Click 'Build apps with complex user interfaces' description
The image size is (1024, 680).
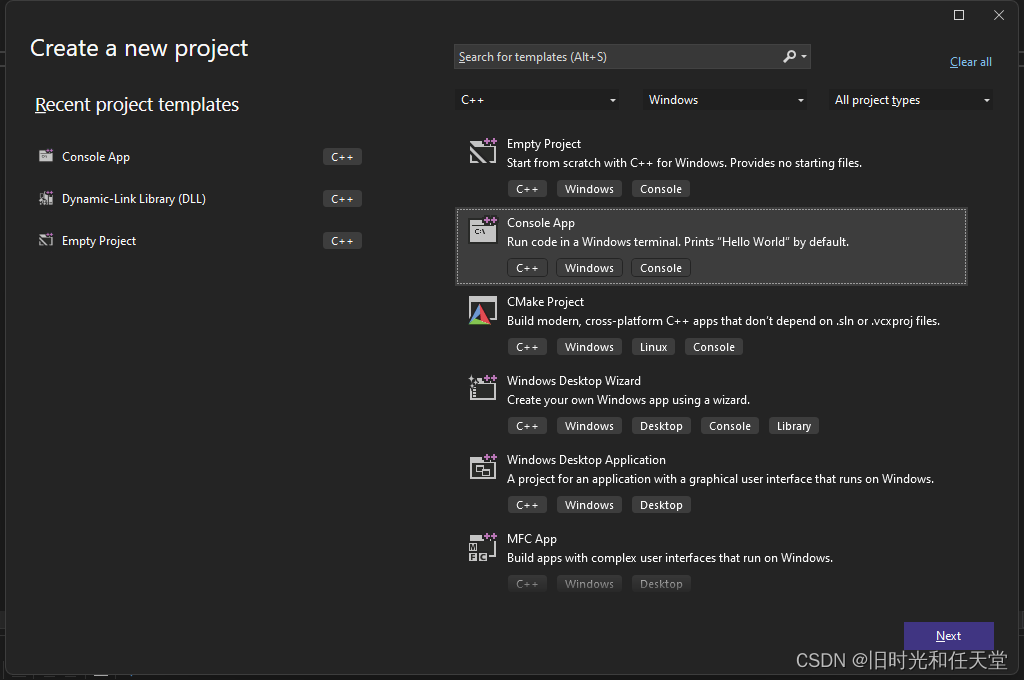[x=669, y=558]
